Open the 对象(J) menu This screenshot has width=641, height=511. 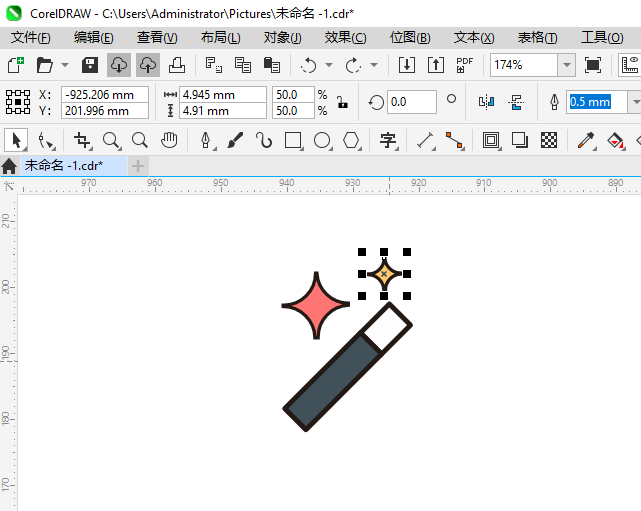[283, 38]
